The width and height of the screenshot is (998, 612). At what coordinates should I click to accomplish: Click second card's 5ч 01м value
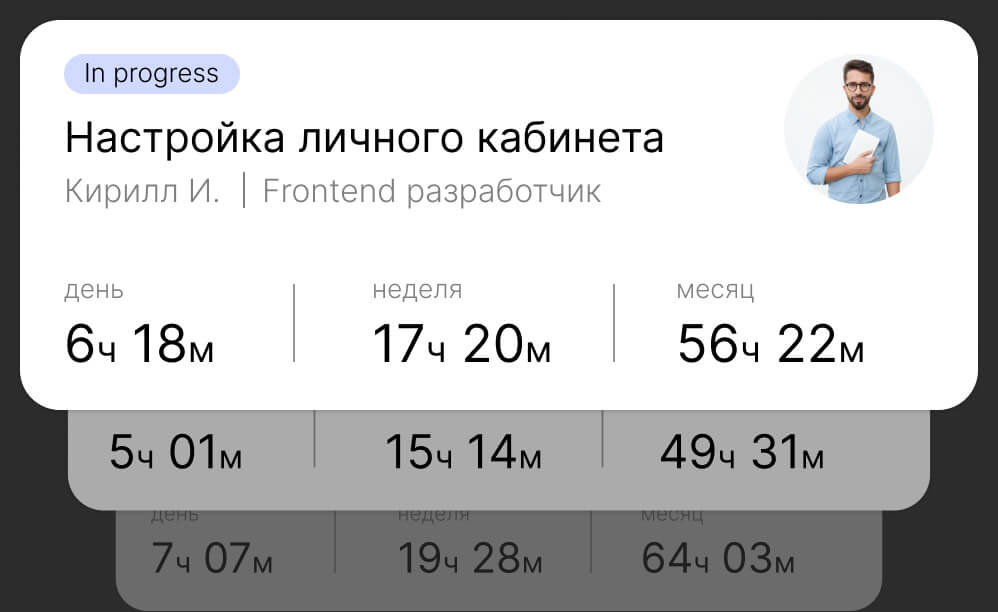175,452
